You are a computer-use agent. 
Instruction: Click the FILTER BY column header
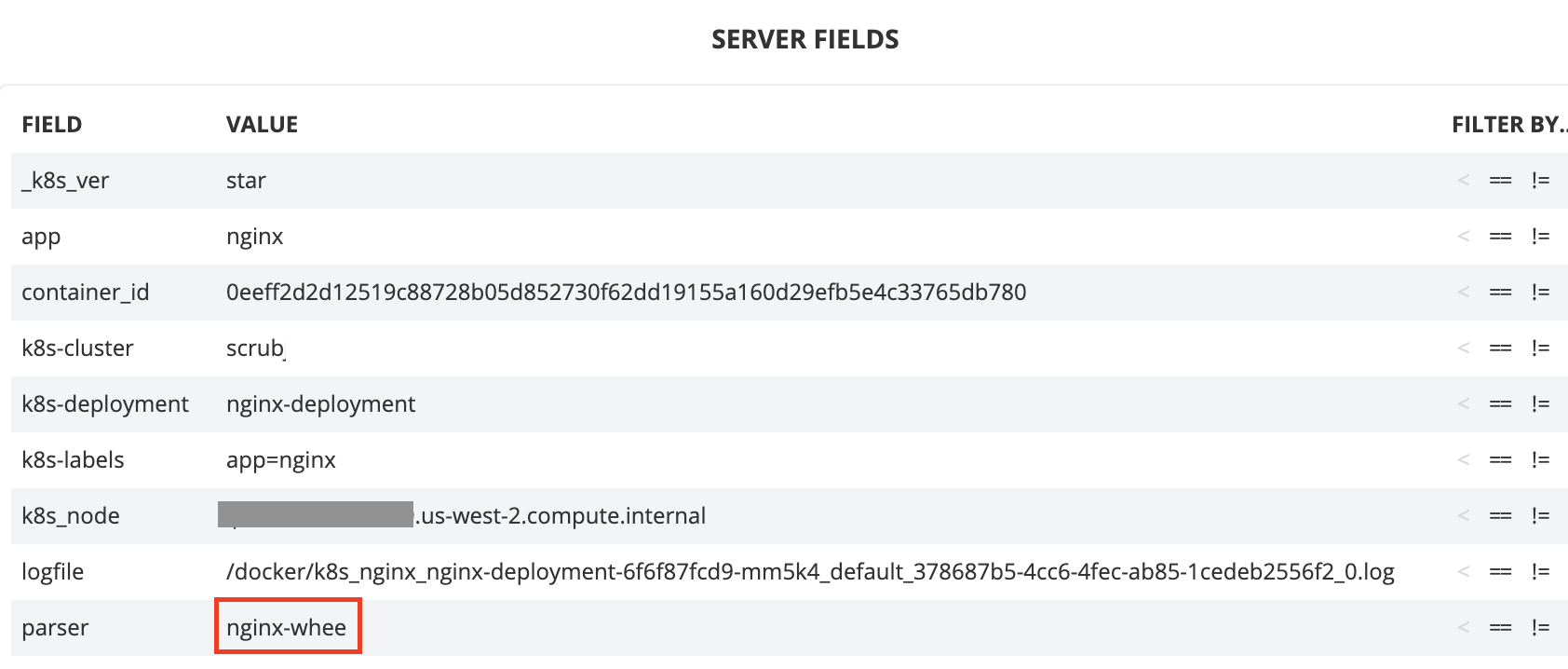coord(1509,125)
